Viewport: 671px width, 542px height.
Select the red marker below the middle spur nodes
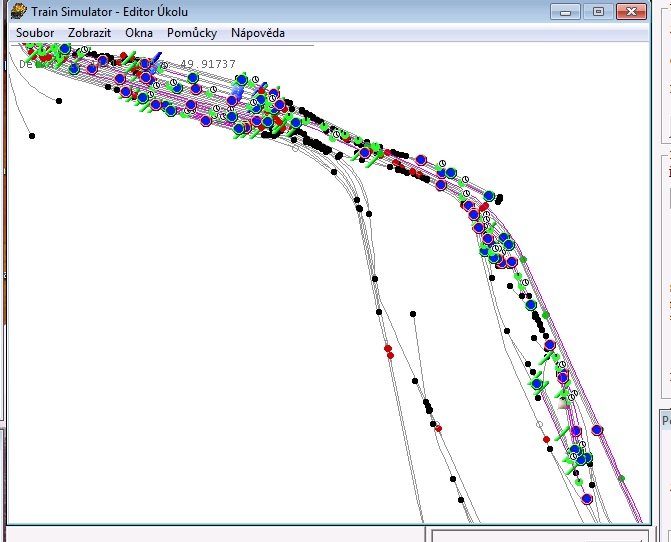tap(438, 428)
